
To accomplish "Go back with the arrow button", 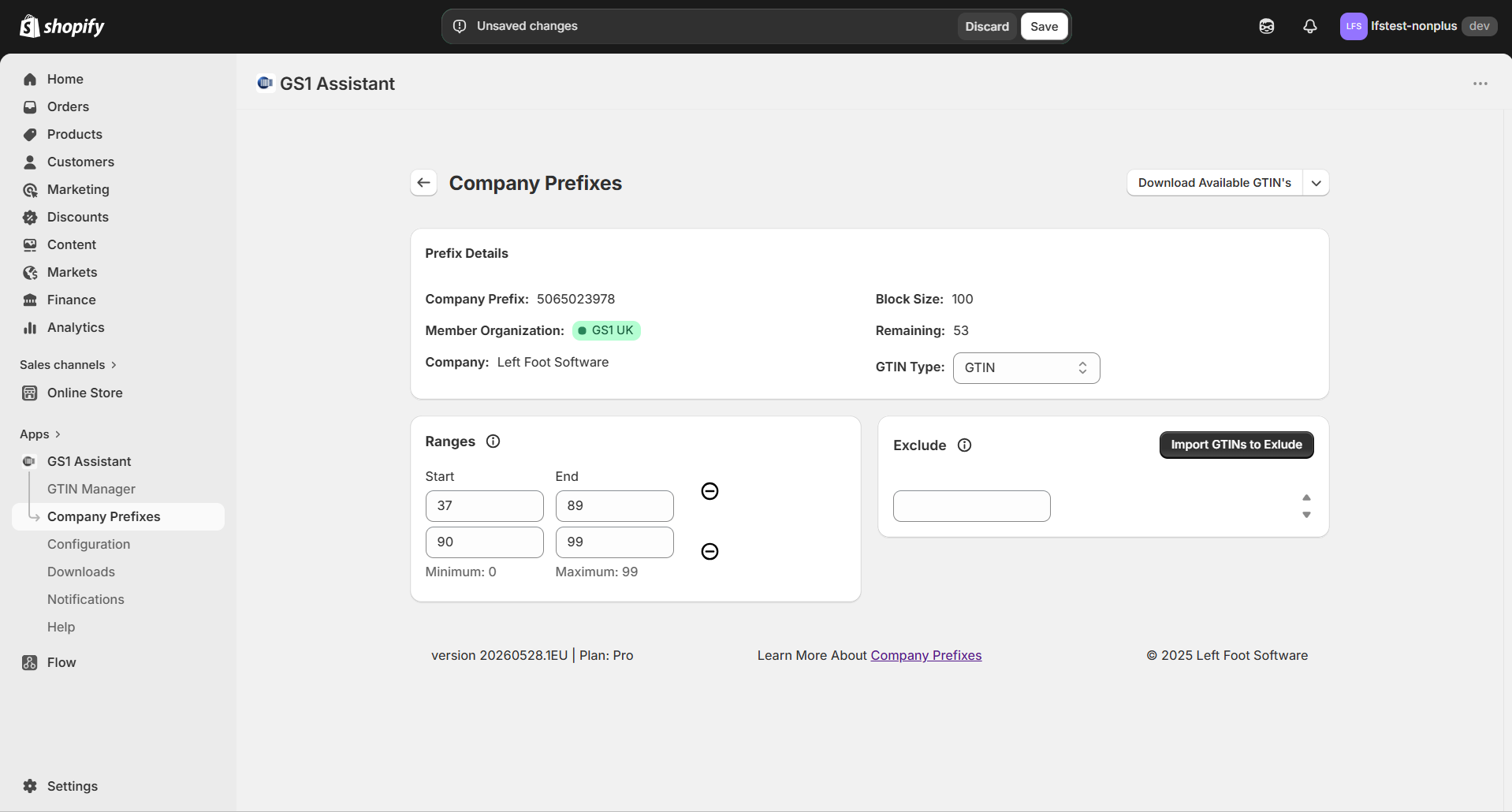I will (424, 183).
